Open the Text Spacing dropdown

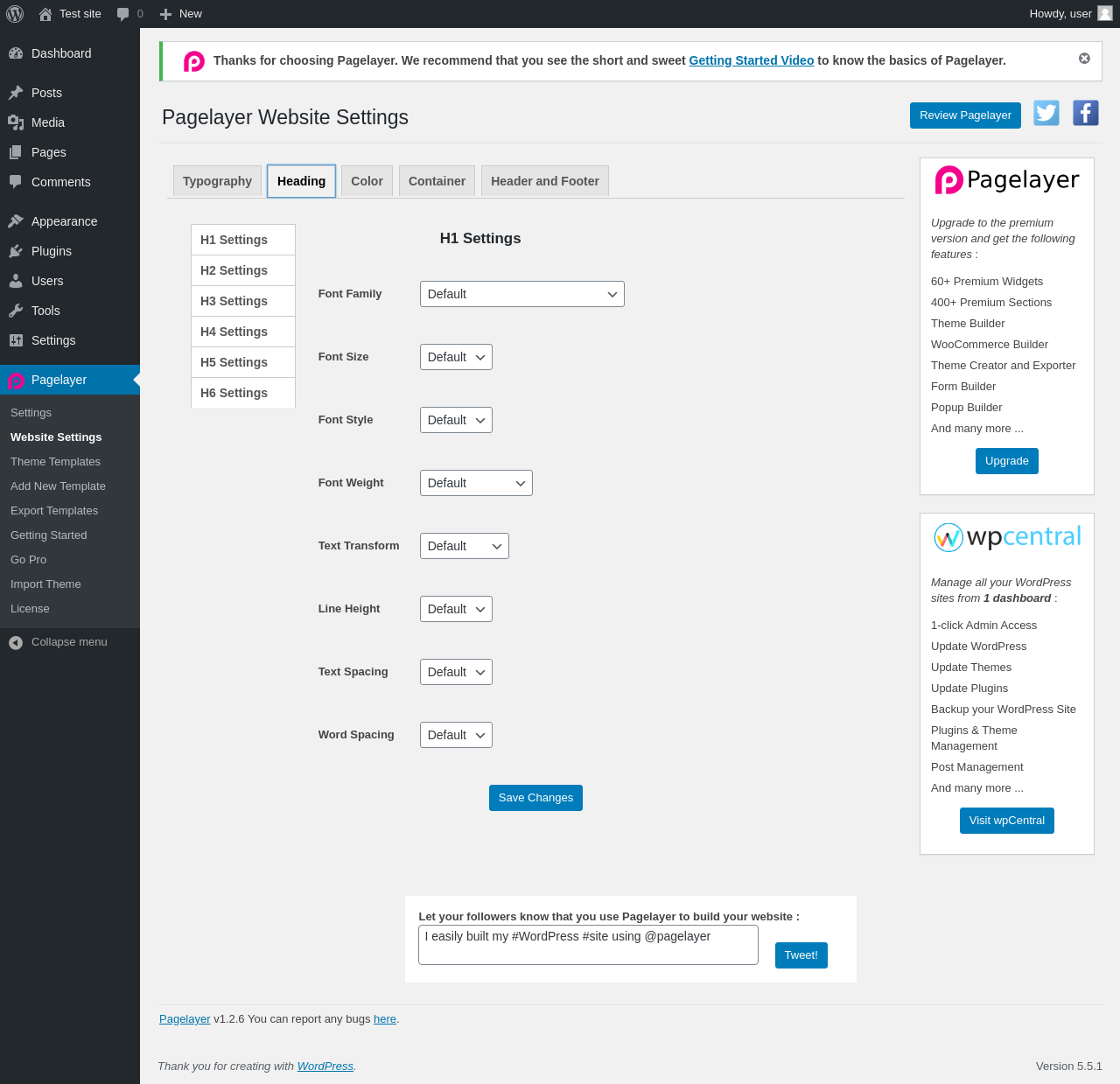point(456,672)
